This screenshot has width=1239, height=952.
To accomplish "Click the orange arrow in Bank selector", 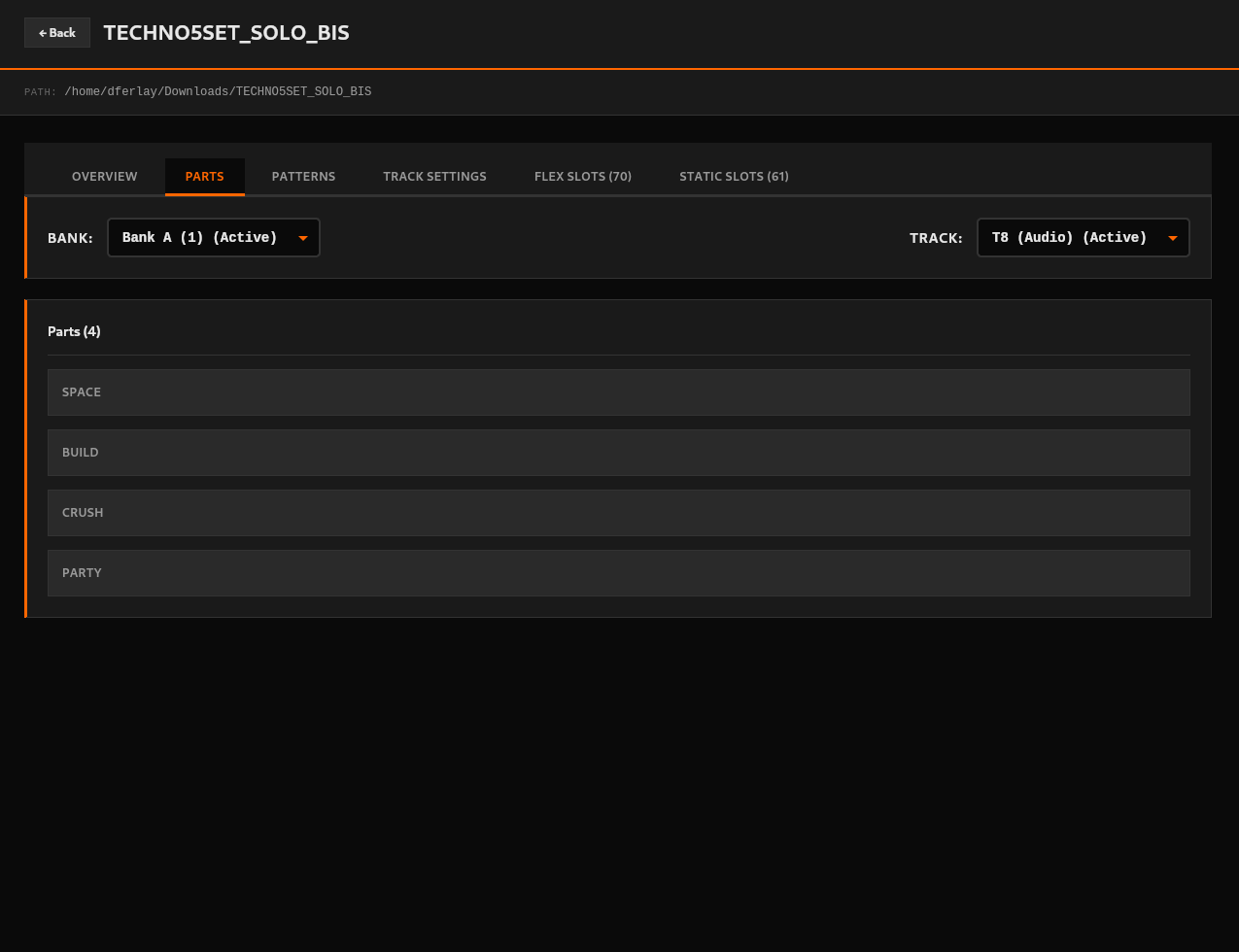I will (303, 239).
